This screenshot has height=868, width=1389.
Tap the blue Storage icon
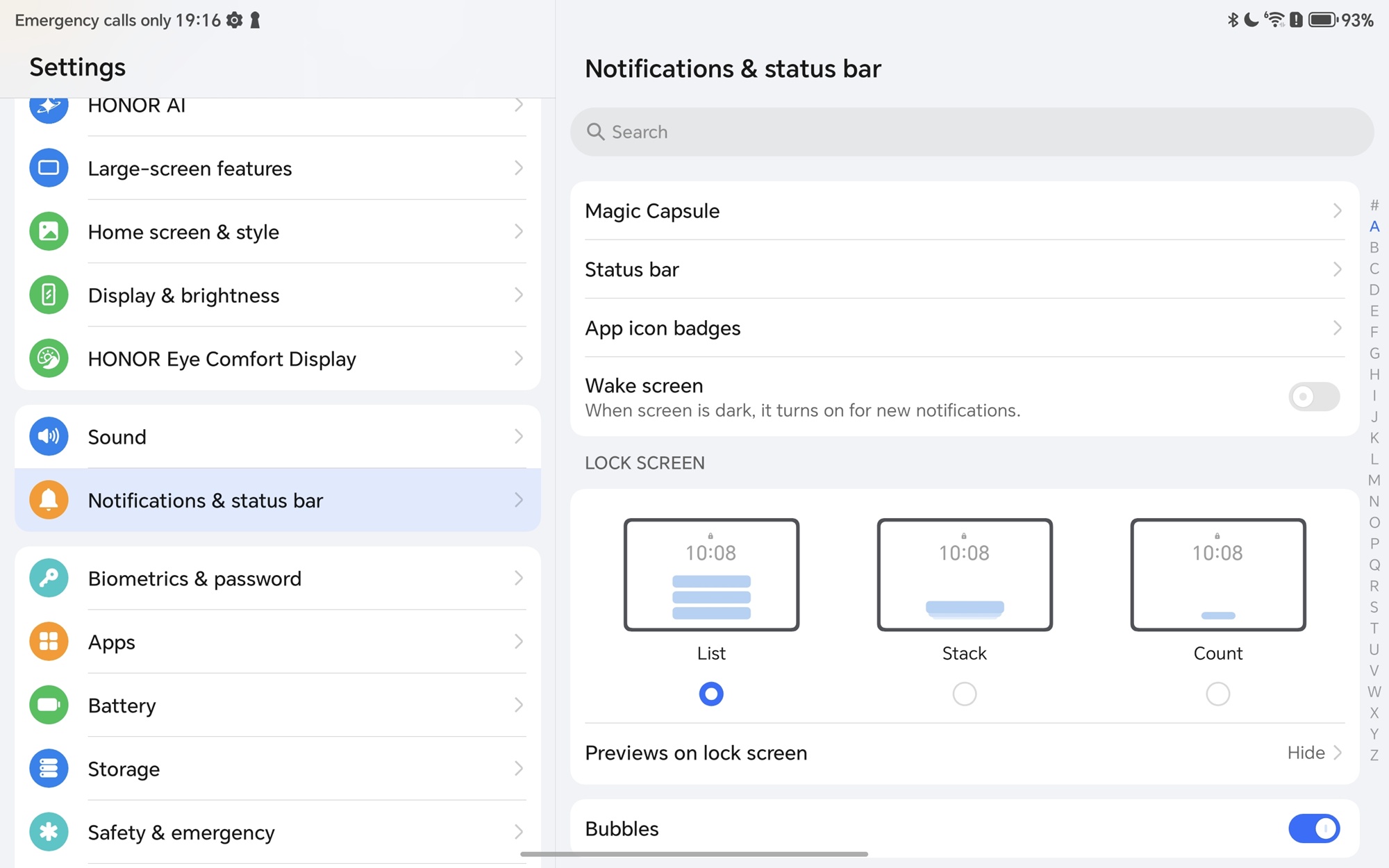point(49,768)
